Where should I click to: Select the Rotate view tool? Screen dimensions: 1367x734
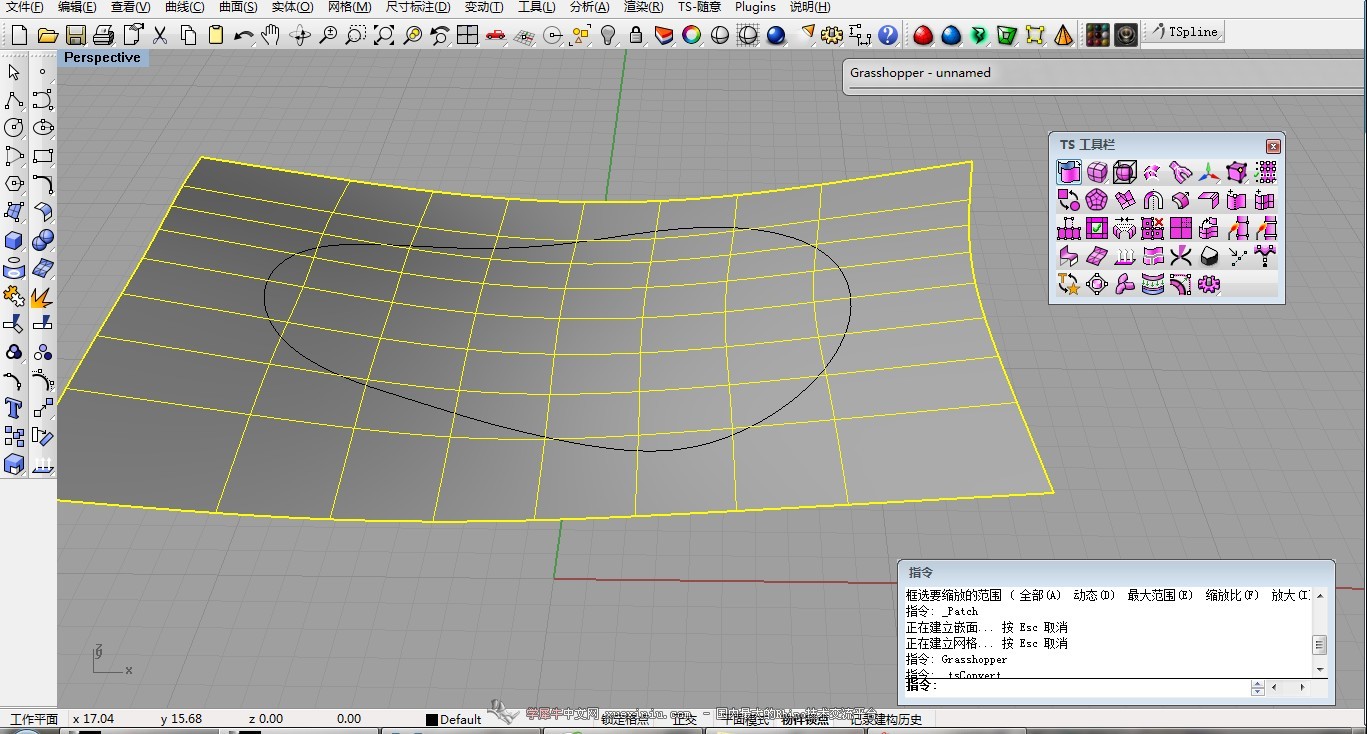(299, 35)
